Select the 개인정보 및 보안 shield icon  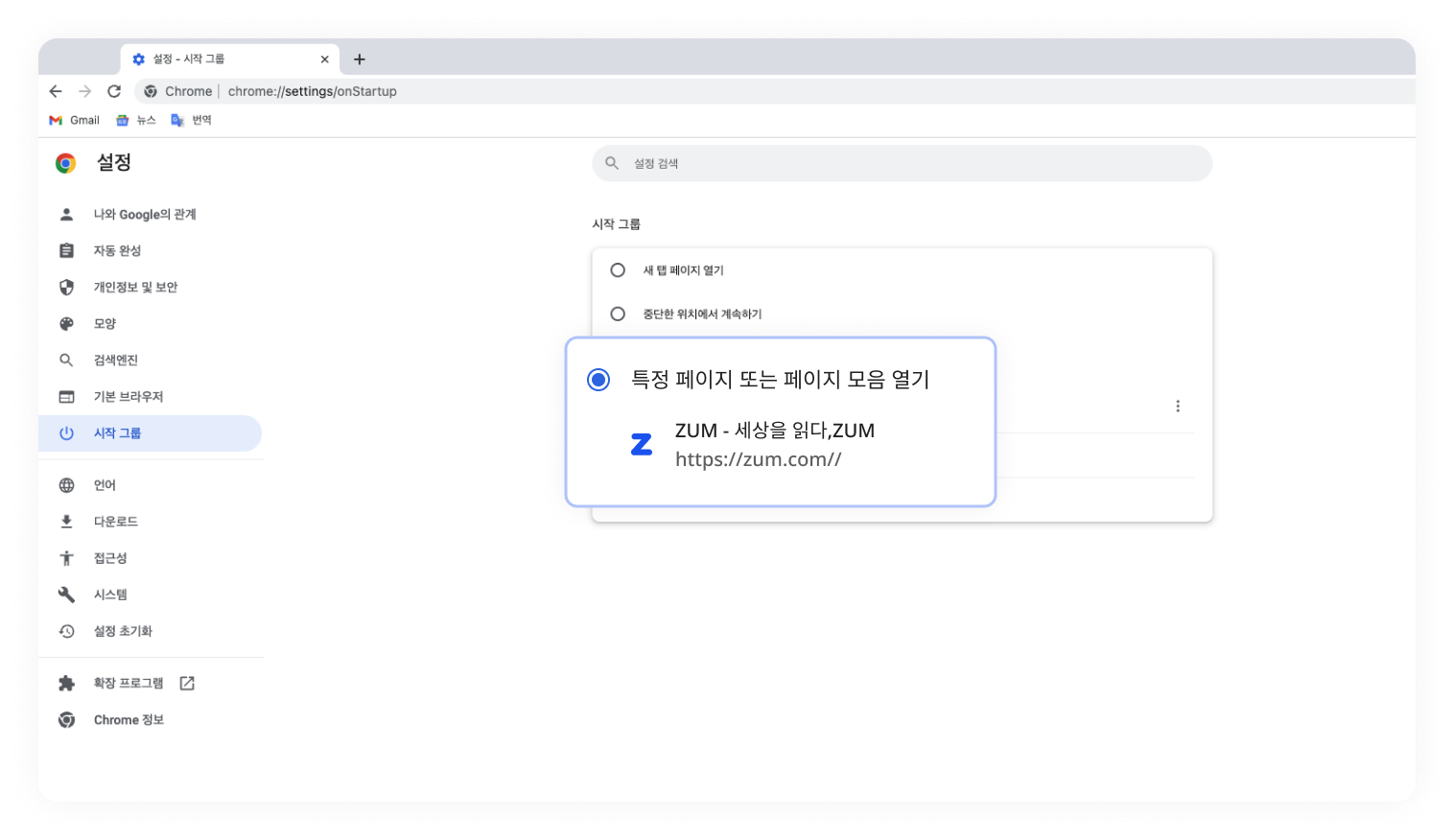[66, 287]
